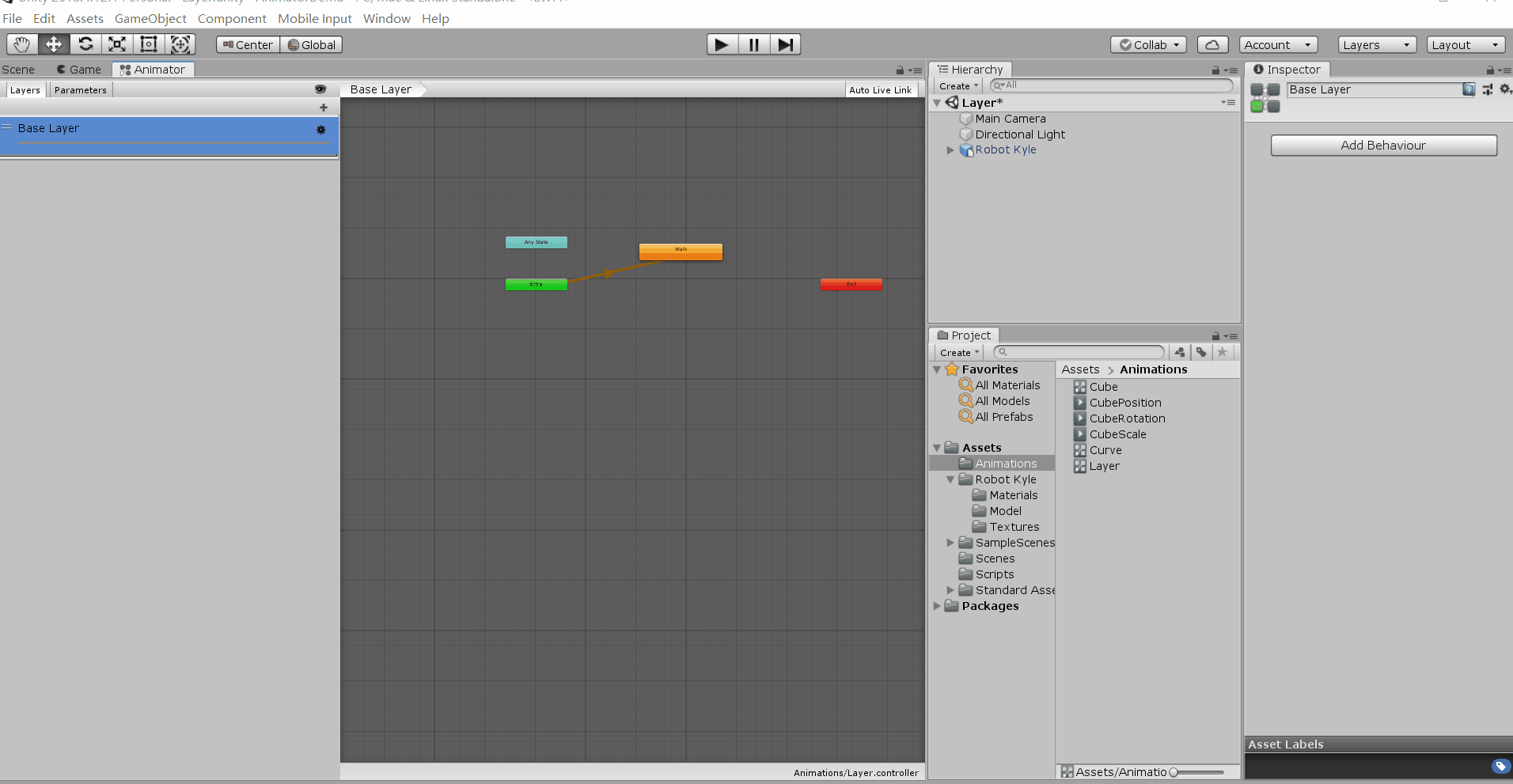This screenshot has height=784, width=1513.
Task: Open the Inspector help icon
Action: coord(1469,89)
